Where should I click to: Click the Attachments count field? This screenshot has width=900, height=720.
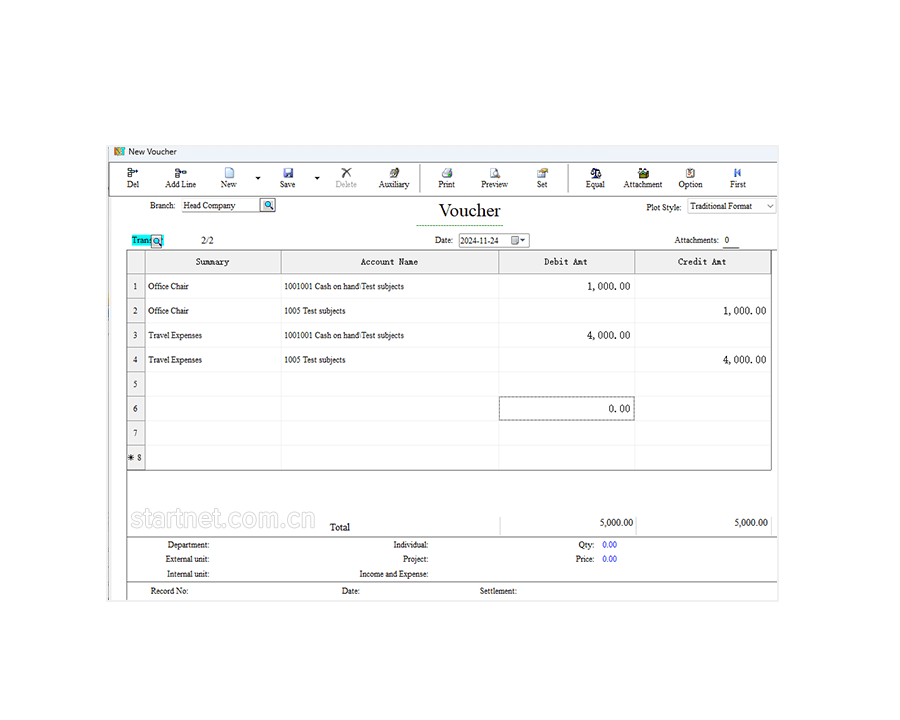pos(730,241)
